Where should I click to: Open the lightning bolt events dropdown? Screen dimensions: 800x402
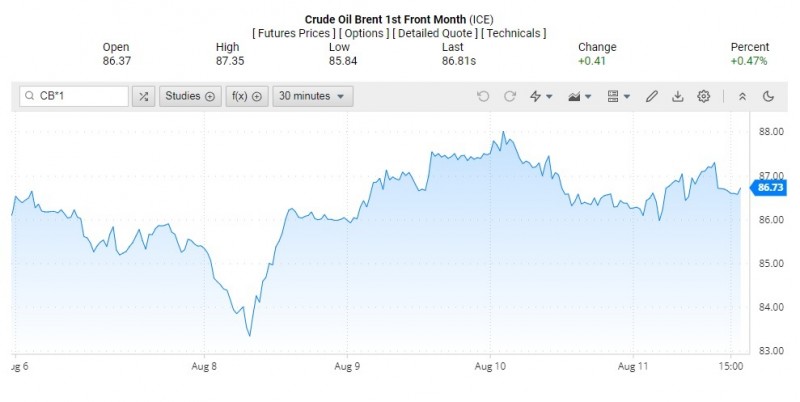[x=541, y=96]
